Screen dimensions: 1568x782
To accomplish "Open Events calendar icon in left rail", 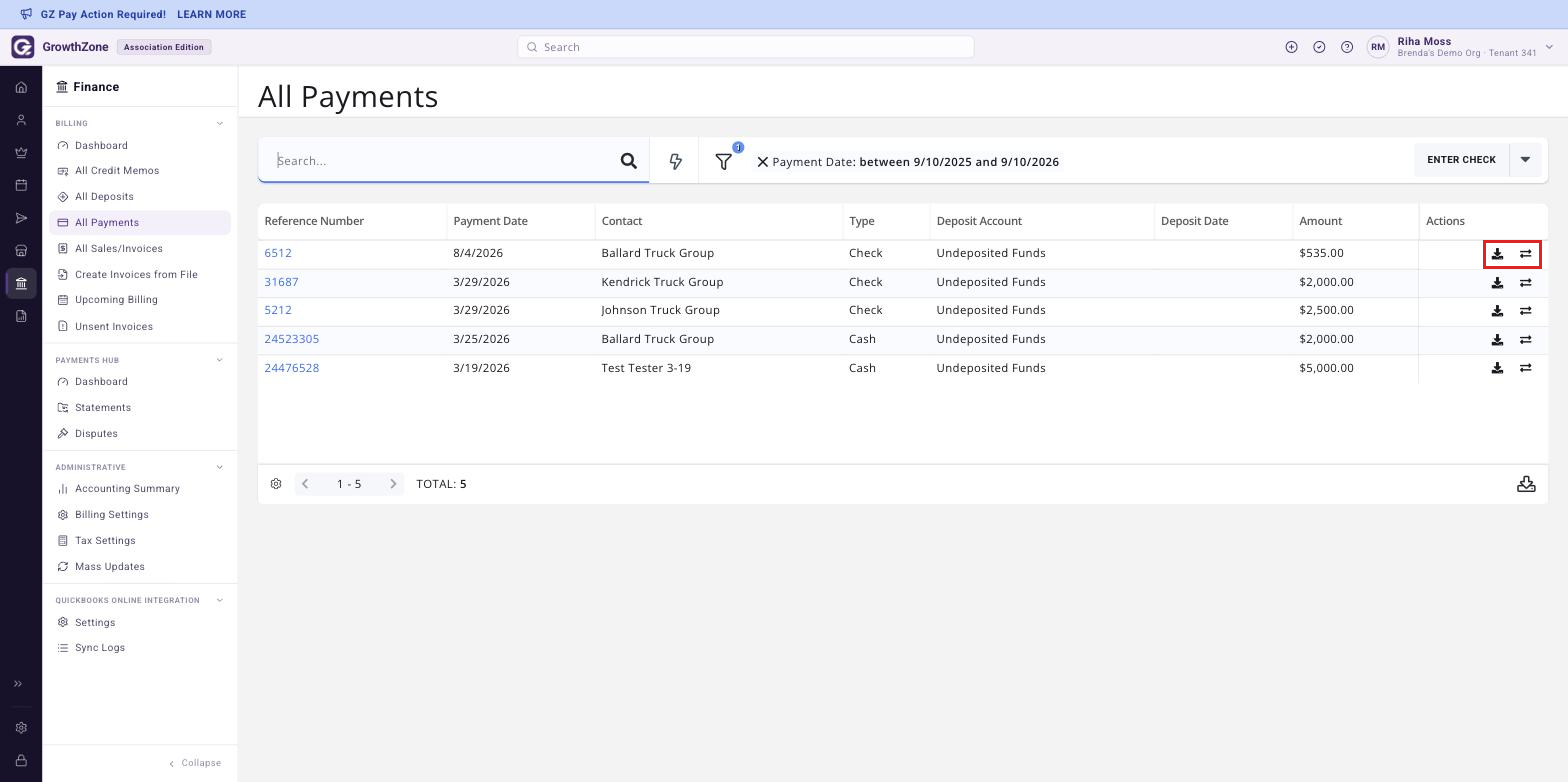I will pos(21,185).
